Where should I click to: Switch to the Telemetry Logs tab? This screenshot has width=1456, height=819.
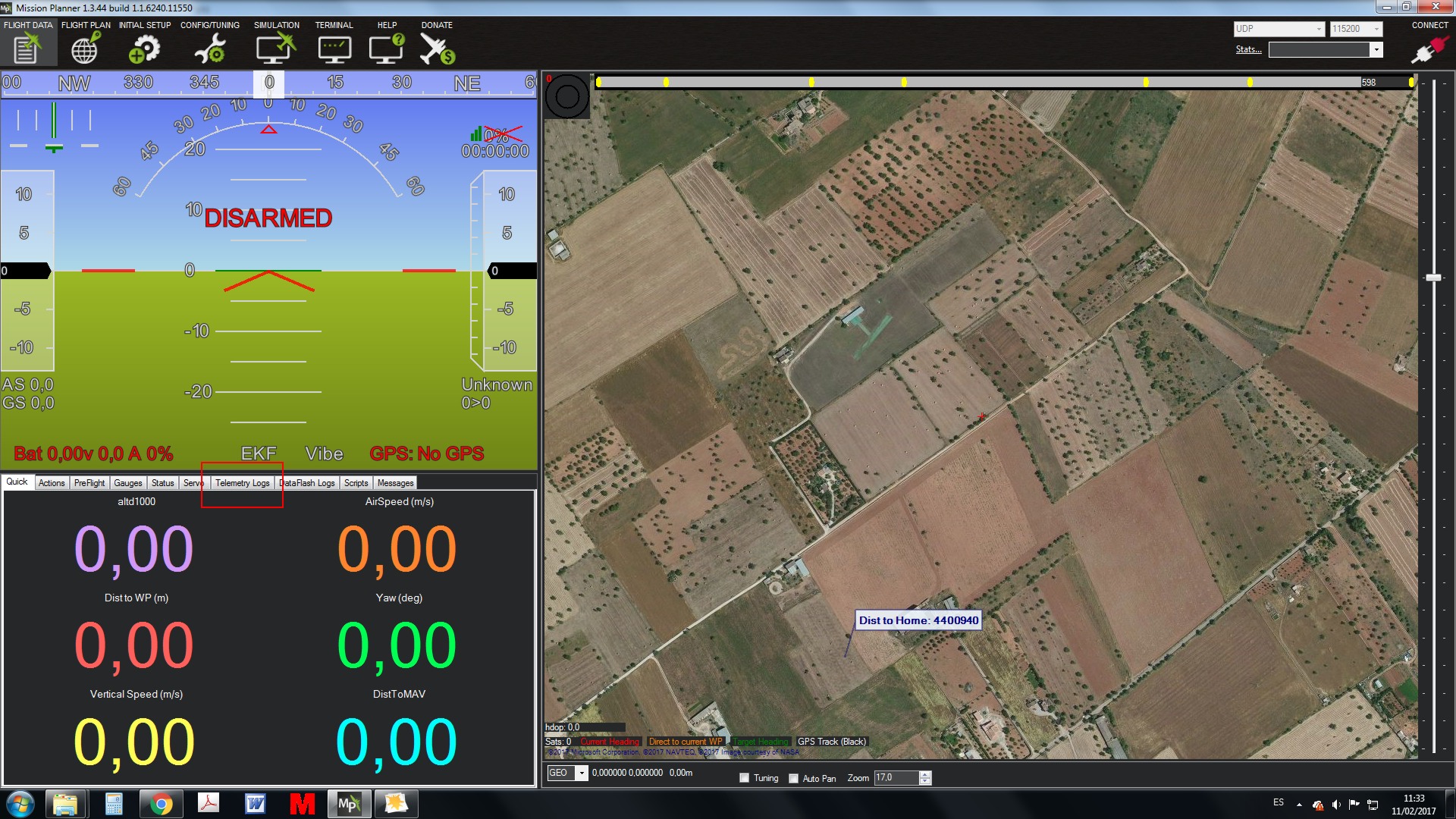(242, 483)
